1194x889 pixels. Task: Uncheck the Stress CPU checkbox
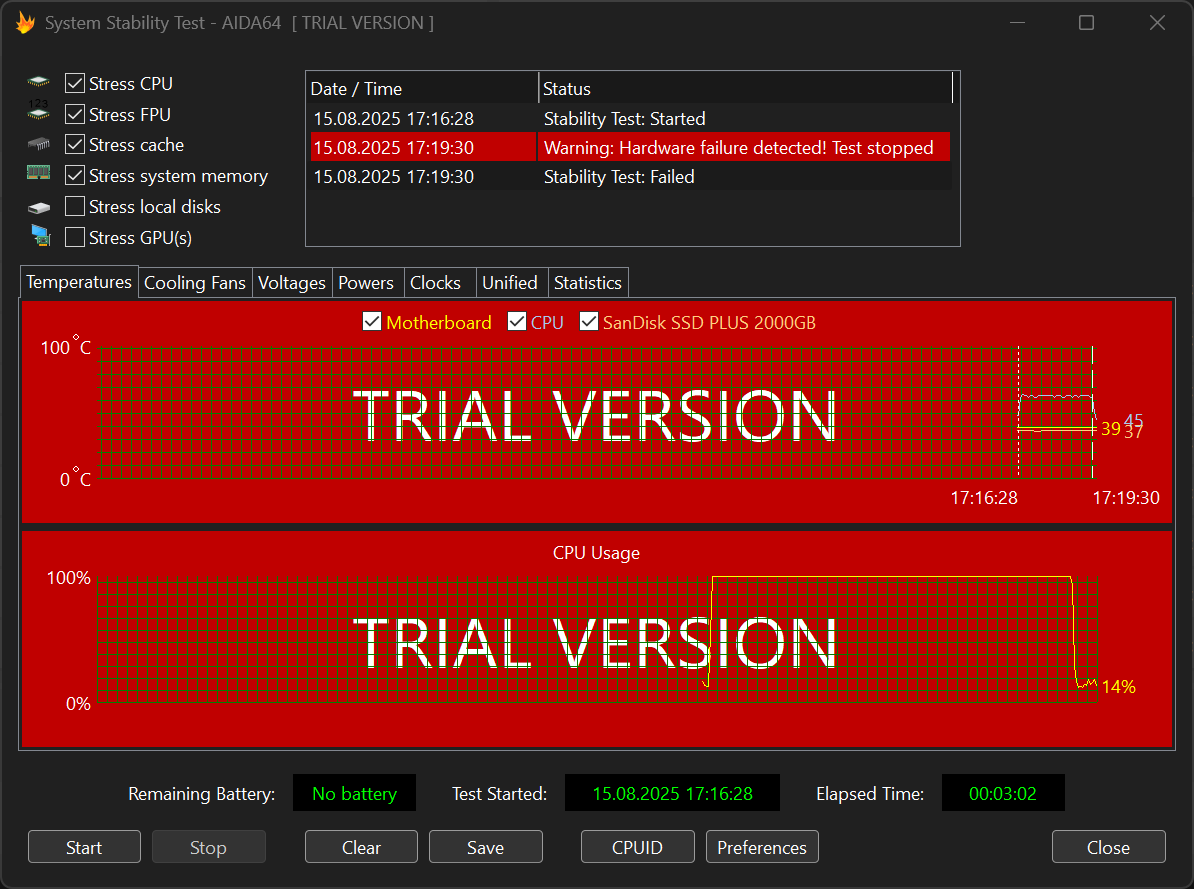[x=75, y=83]
